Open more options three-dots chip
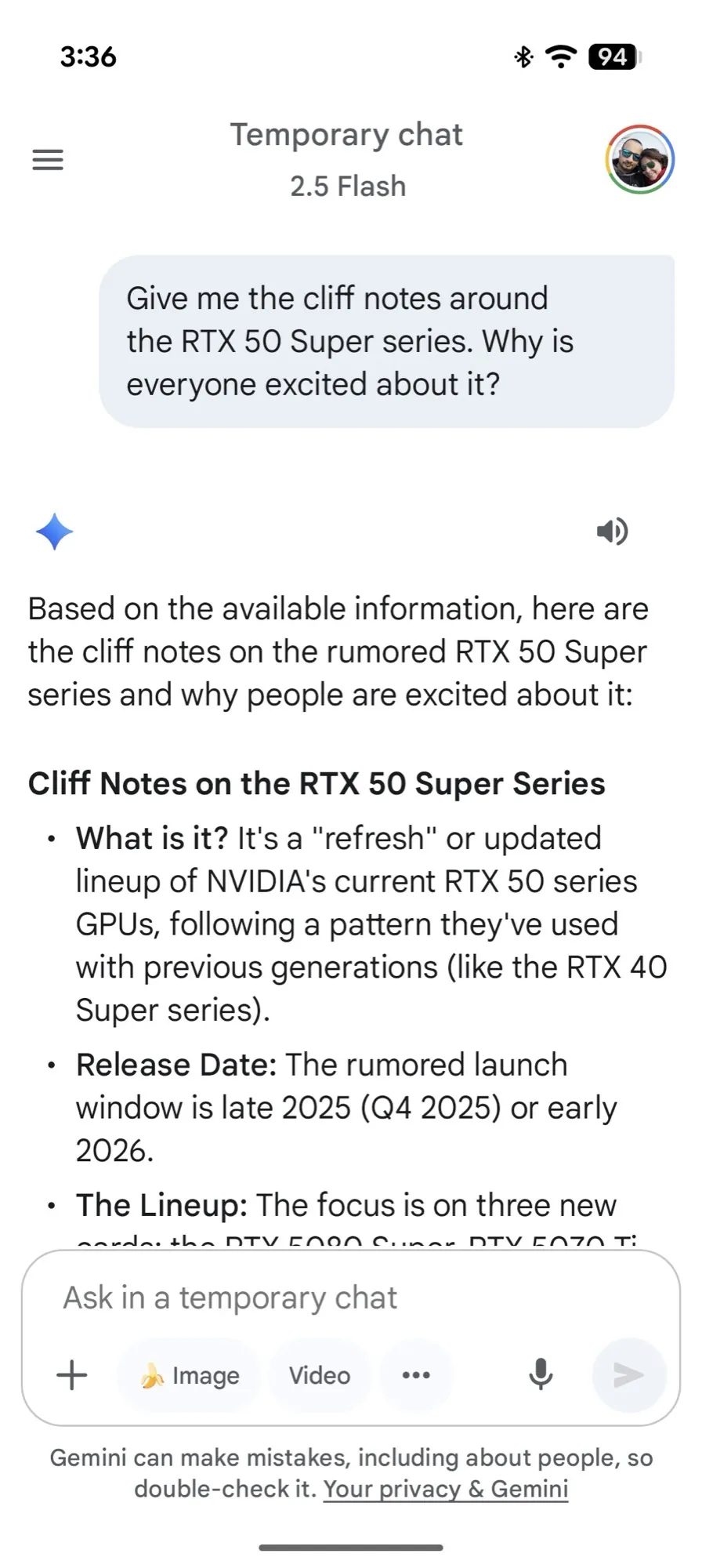The height and width of the screenshot is (1568, 702). pyautogui.click(x=416, y=1375)
